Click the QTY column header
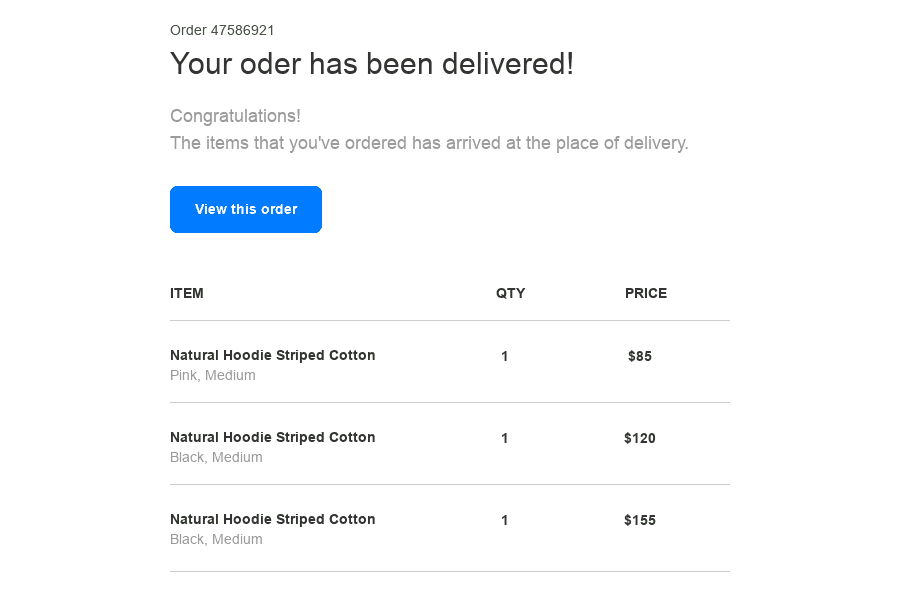900x597 pixels. click(x=510, y=293)
